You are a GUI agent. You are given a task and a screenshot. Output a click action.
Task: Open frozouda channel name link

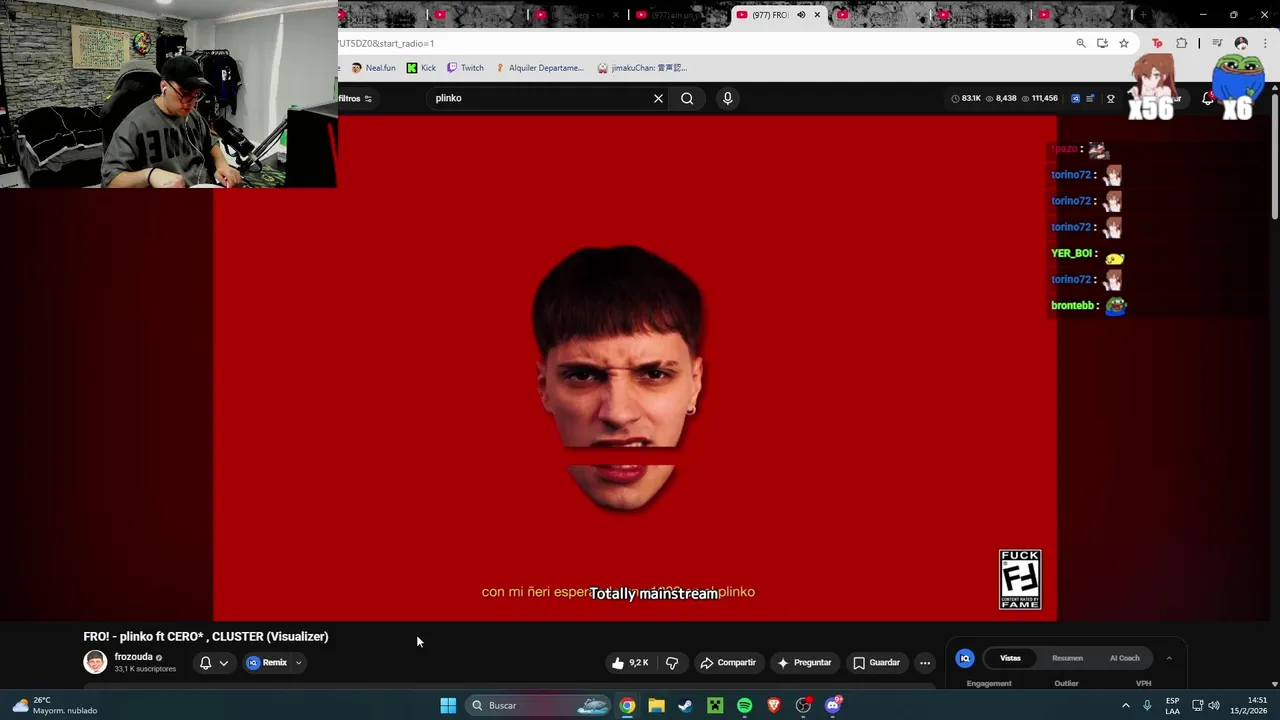pos(133,657)
